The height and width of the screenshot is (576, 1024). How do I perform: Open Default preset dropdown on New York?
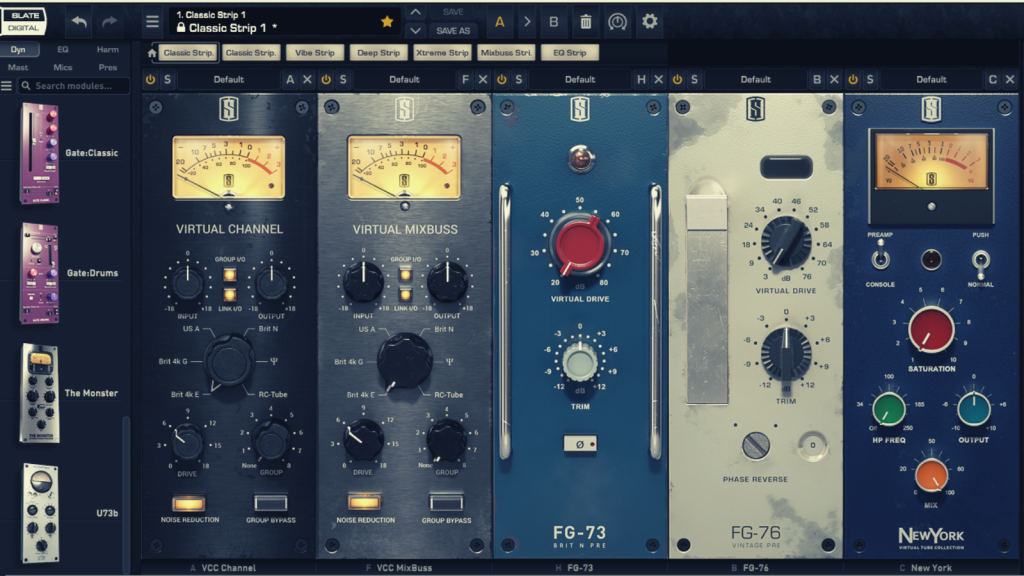click(x=931, y=79)
